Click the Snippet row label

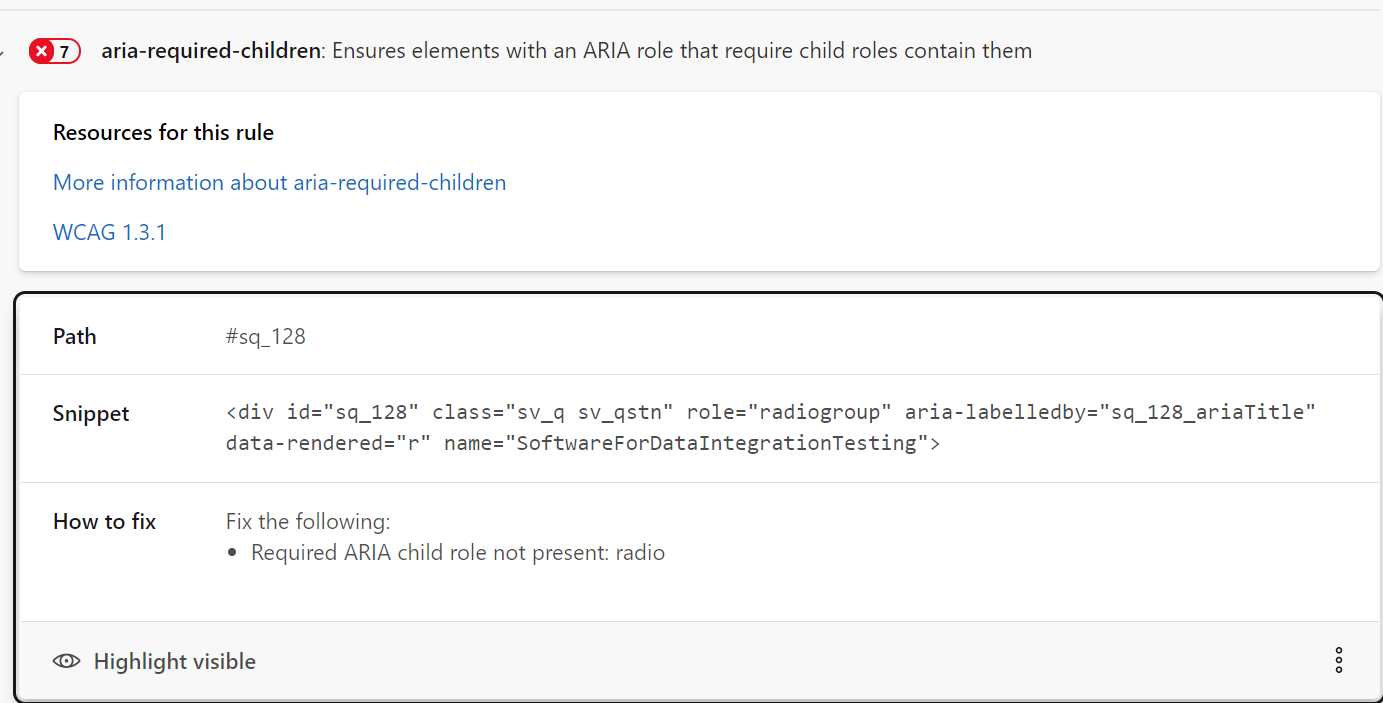[x=91, y=413]
